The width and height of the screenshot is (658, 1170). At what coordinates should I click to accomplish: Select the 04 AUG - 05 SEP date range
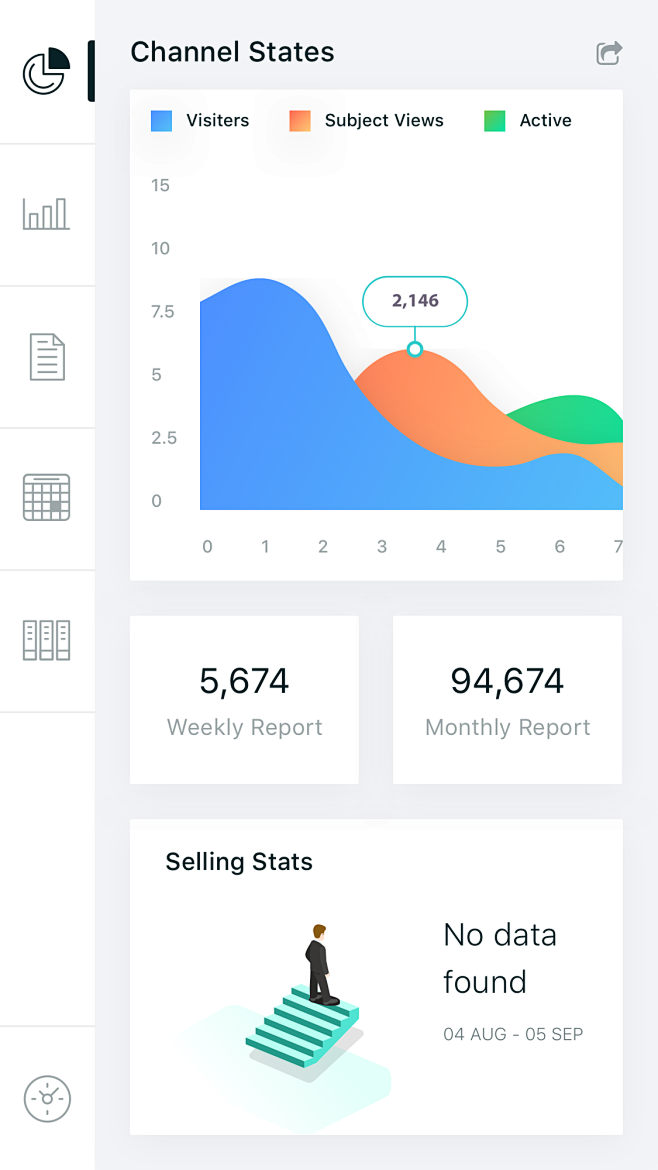513,1034
